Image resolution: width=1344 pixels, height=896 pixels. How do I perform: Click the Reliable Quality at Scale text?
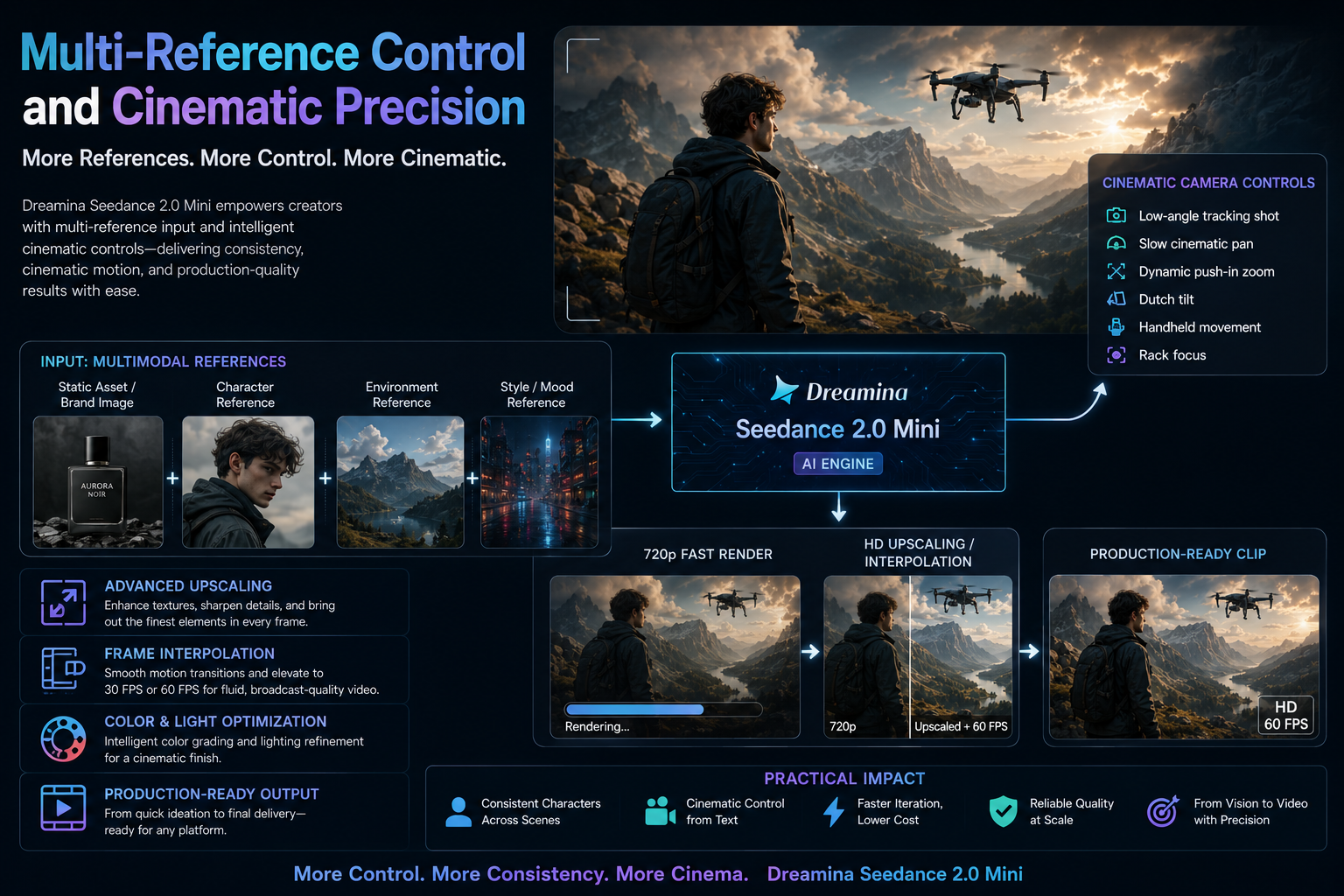tap(1071, 811)
